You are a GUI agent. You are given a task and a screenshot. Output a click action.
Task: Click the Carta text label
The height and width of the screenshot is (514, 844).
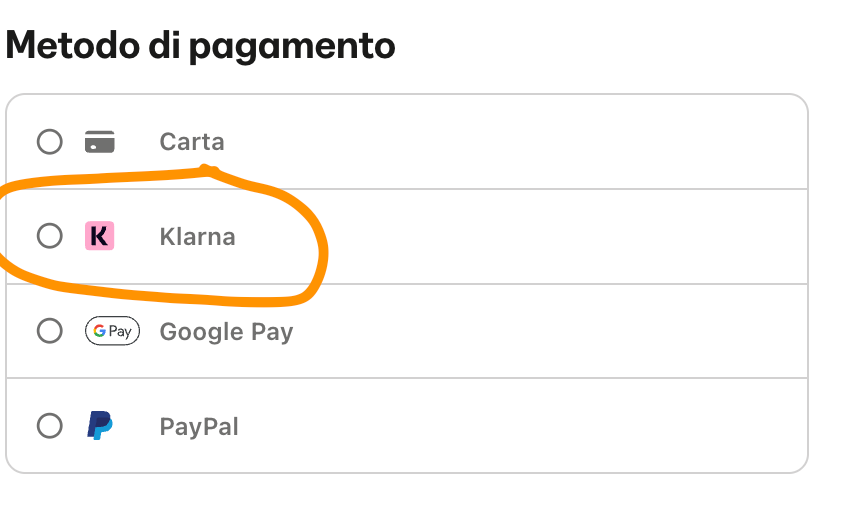192,142
